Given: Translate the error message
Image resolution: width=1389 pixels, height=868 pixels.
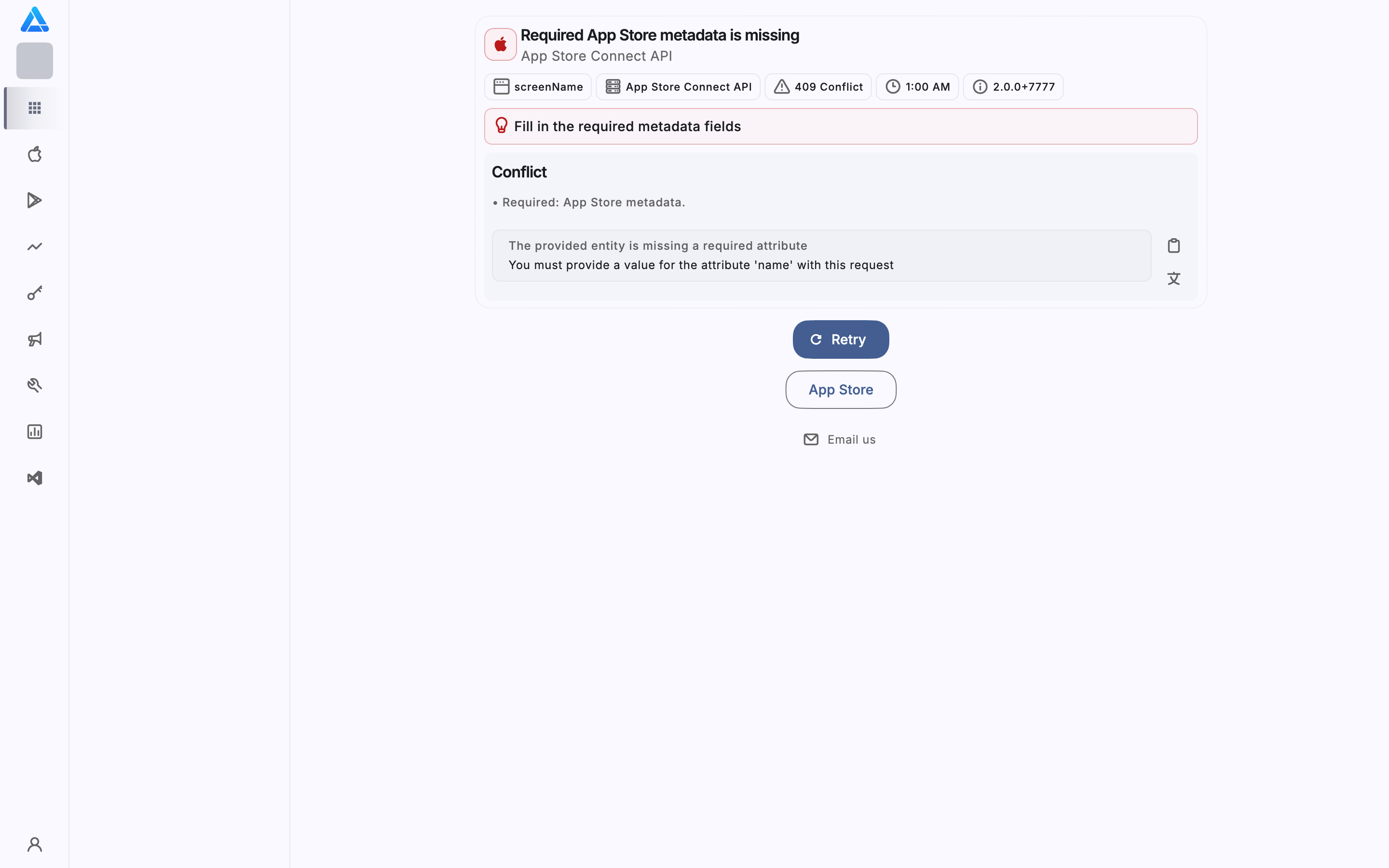Looking at the screenshot, I should (1174, 279).
